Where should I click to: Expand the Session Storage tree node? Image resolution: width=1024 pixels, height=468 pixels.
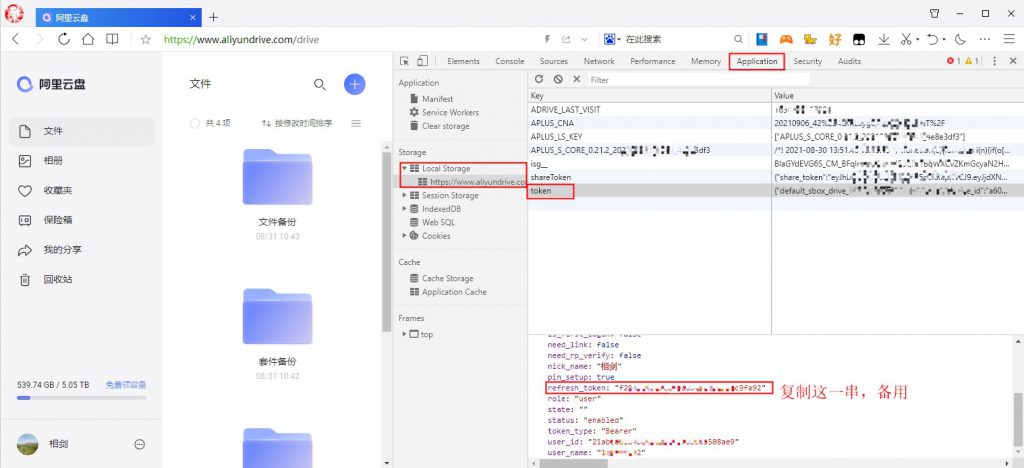(x=404, y=196)
